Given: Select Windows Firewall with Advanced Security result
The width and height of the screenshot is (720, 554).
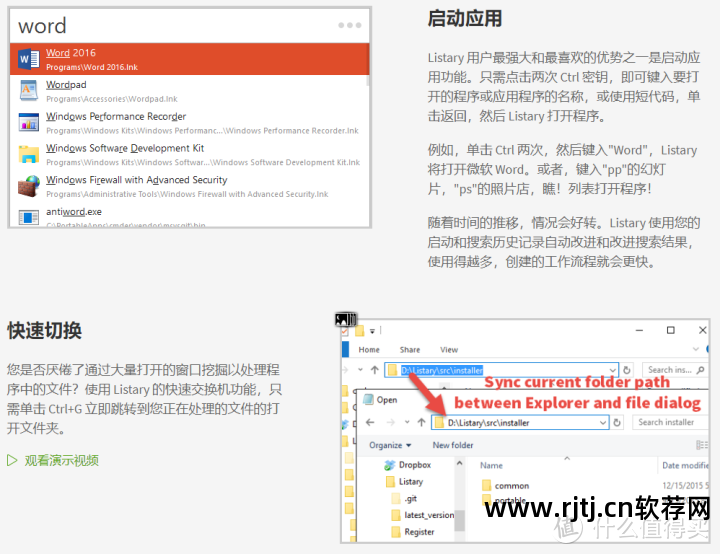Looking at the screenshot, I should tap(190, 186).
